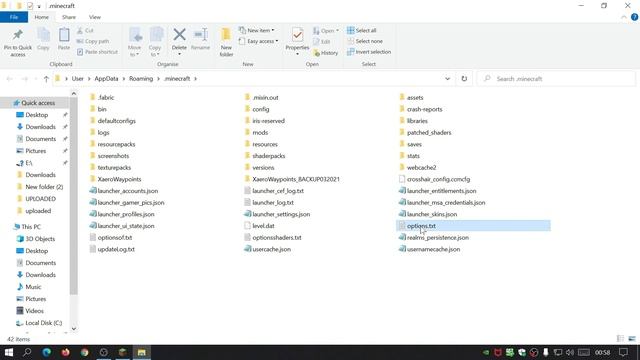This screenshot has height=360, width=640.
Task: Select Music in navigation pane
Action: coord(33,287)
